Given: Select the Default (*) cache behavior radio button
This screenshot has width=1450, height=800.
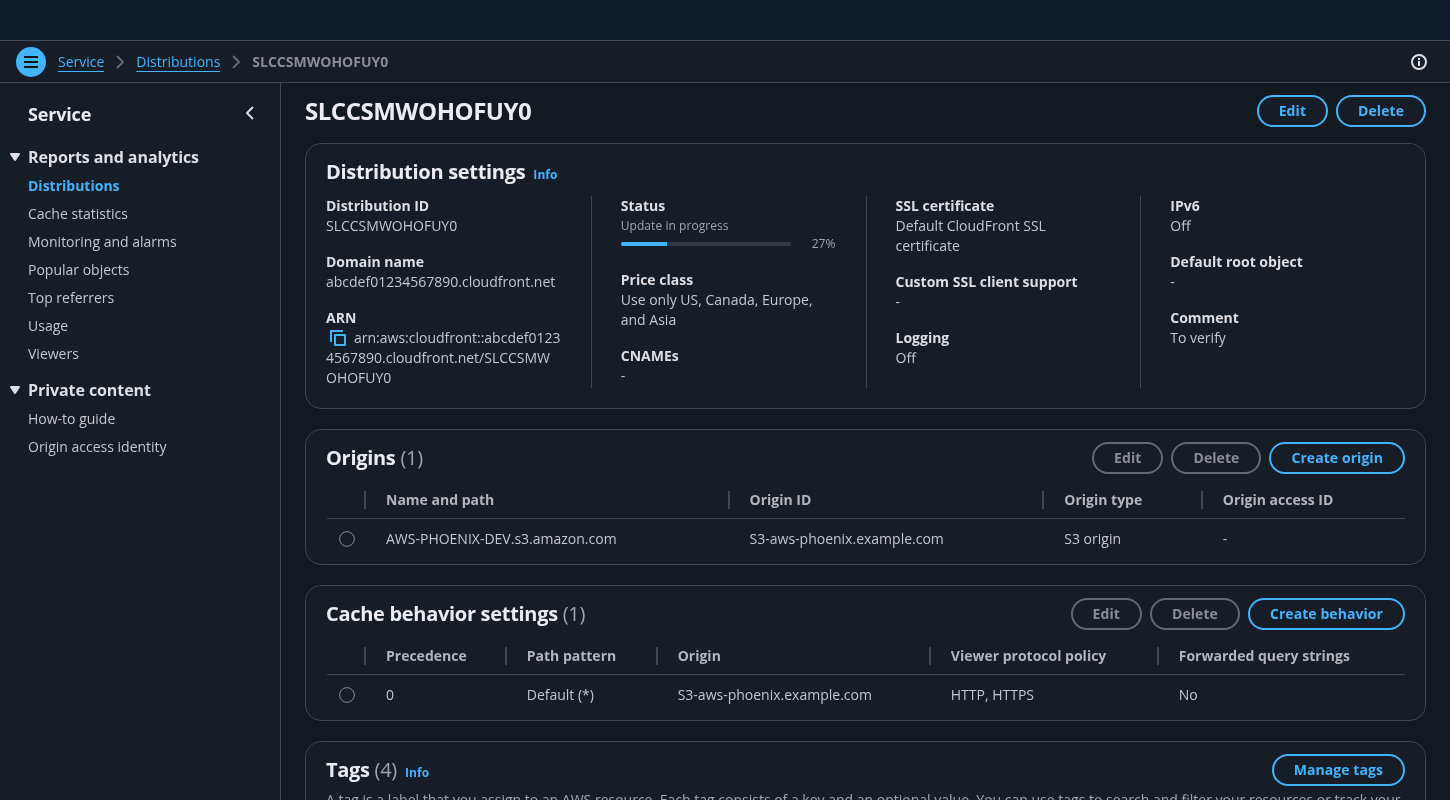Looking at the screenshot, I should tap(347, 695).
